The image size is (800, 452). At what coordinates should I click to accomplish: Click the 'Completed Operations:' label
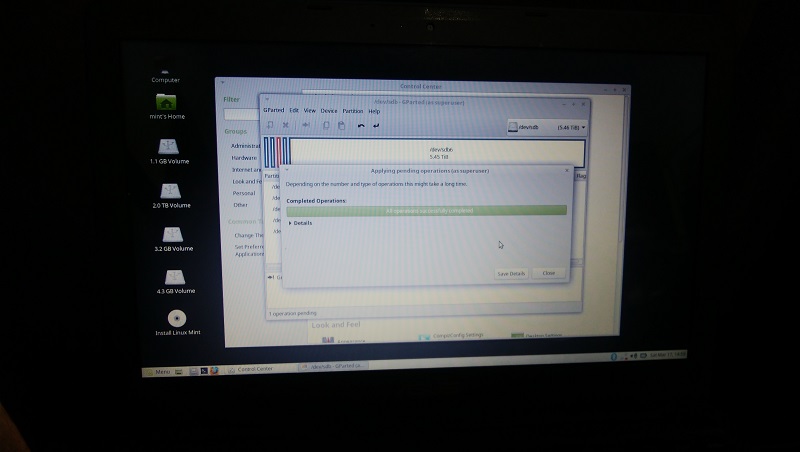(x=316, y=201)
